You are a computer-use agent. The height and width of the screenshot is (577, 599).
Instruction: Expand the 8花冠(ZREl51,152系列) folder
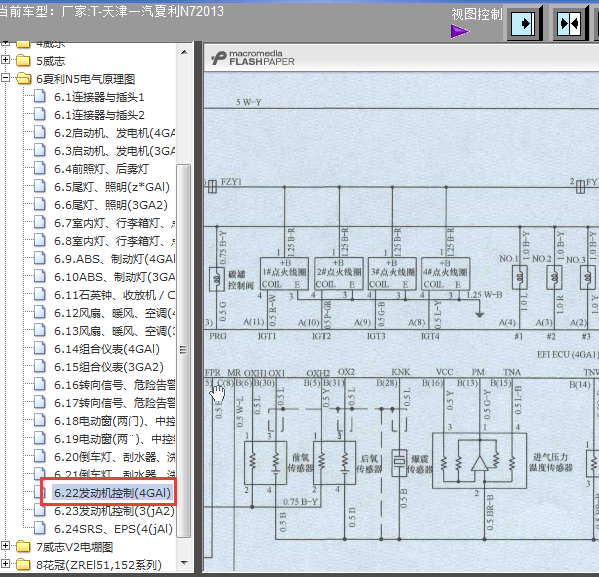click(x=5, y=564)
